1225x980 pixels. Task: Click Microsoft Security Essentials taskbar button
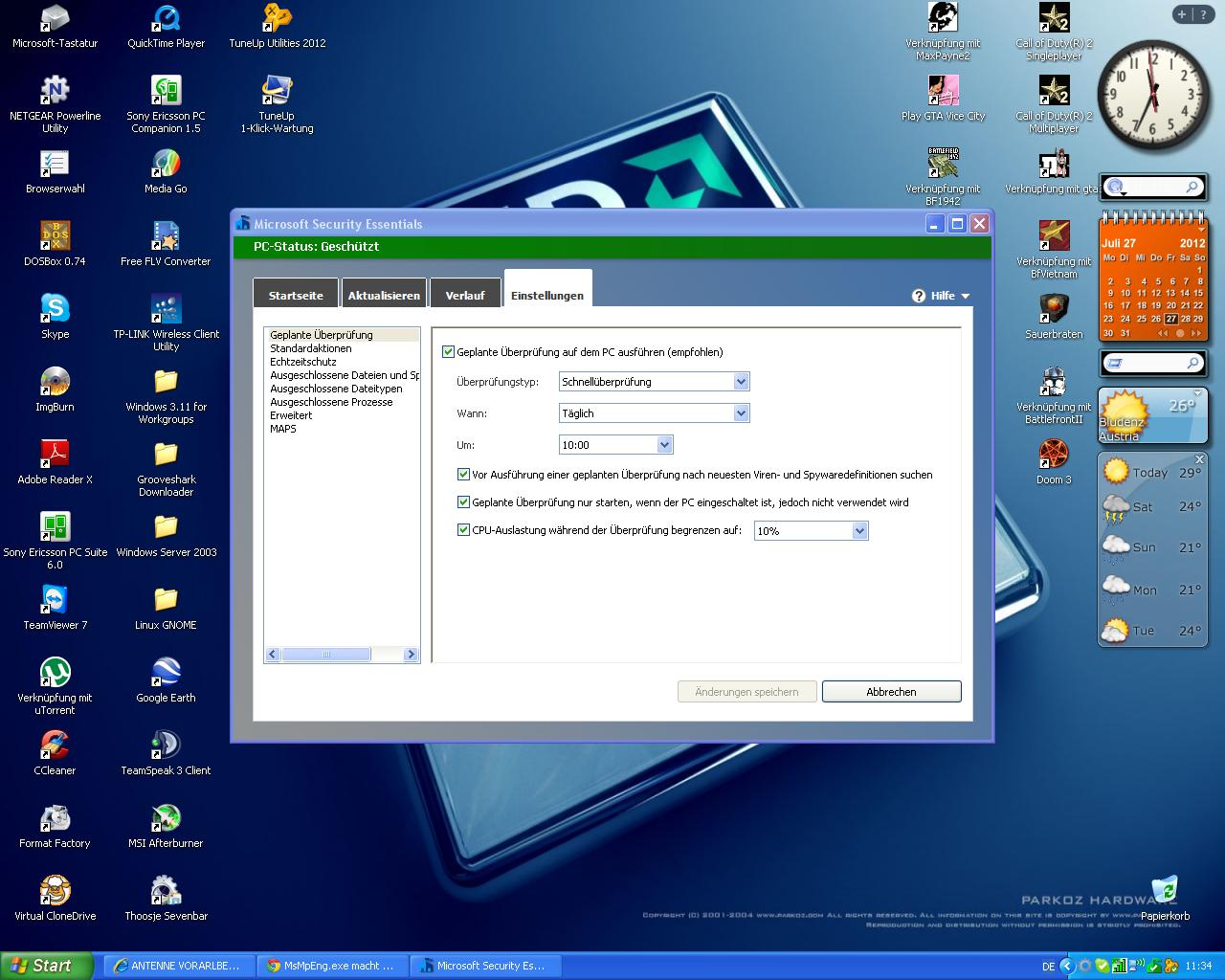pos(487,966)
